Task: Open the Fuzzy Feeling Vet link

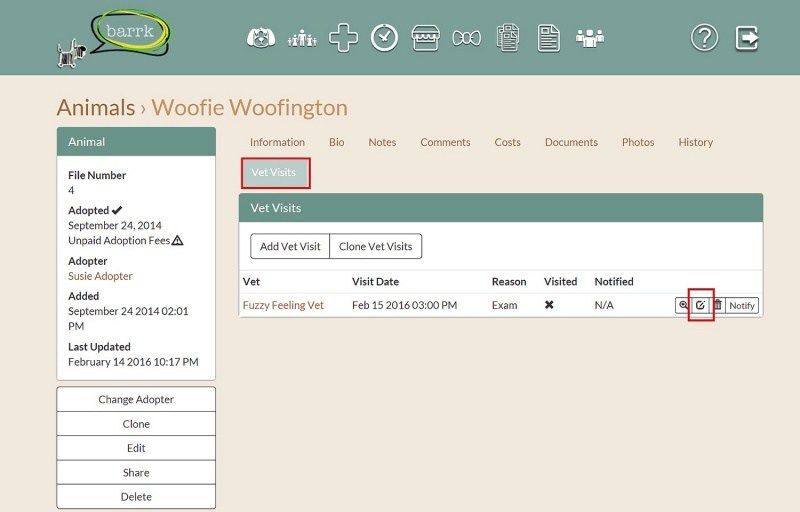Action: coord(283,305)
